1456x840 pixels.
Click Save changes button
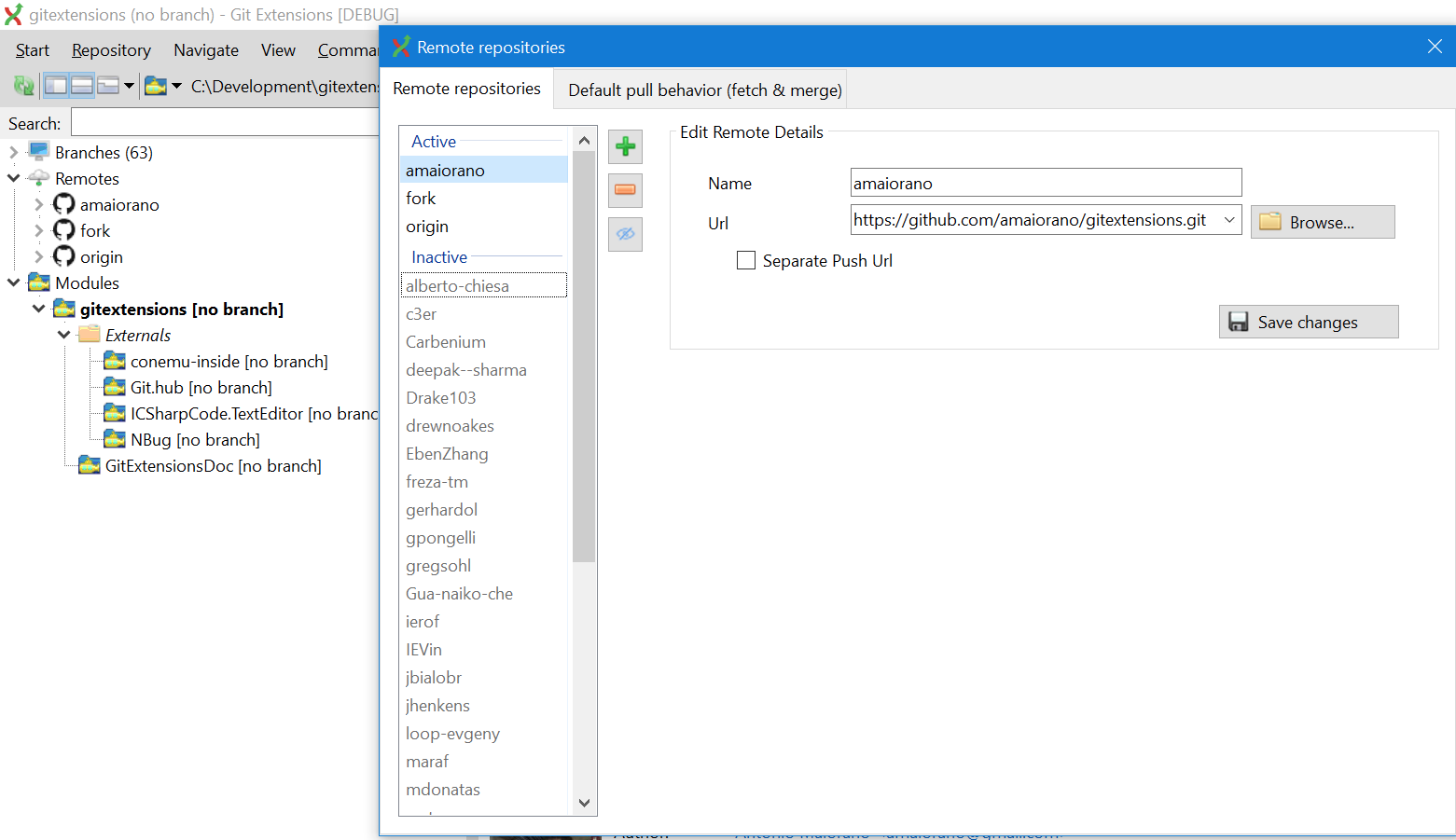[x=1309, y=322]
